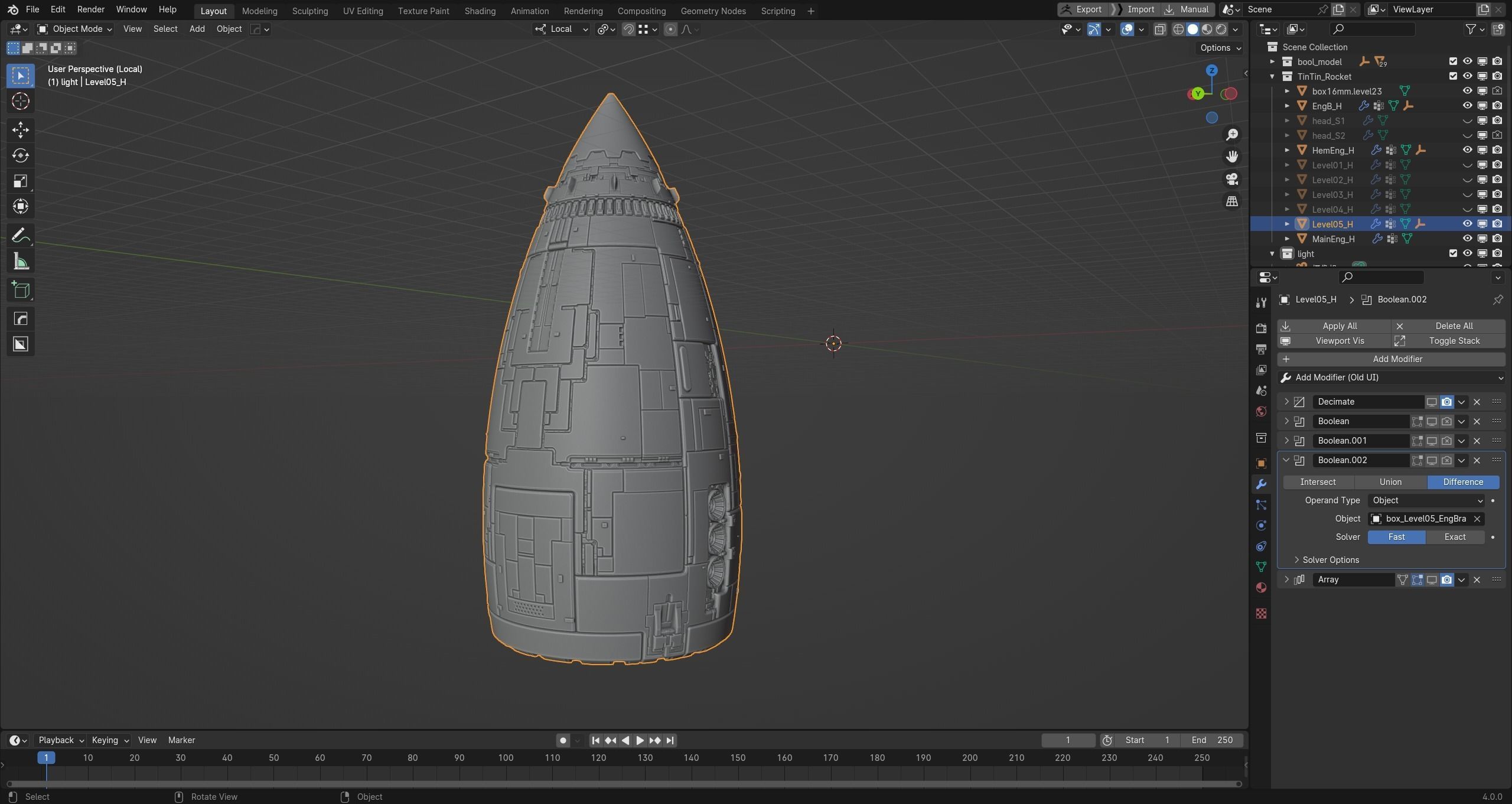Uncheck the TinTin_Rocket collection checkbox
The height and width of the screenshot is (804, 1512).
tap(1453, 76)
